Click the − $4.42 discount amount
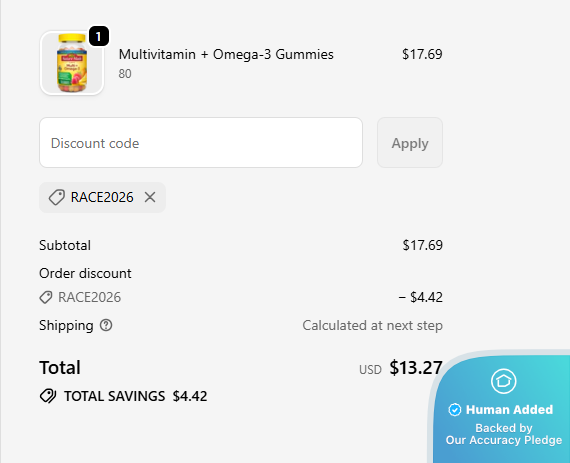Viewport: 570px width, 463px height. pyautogui.click(x=421, y=297)
